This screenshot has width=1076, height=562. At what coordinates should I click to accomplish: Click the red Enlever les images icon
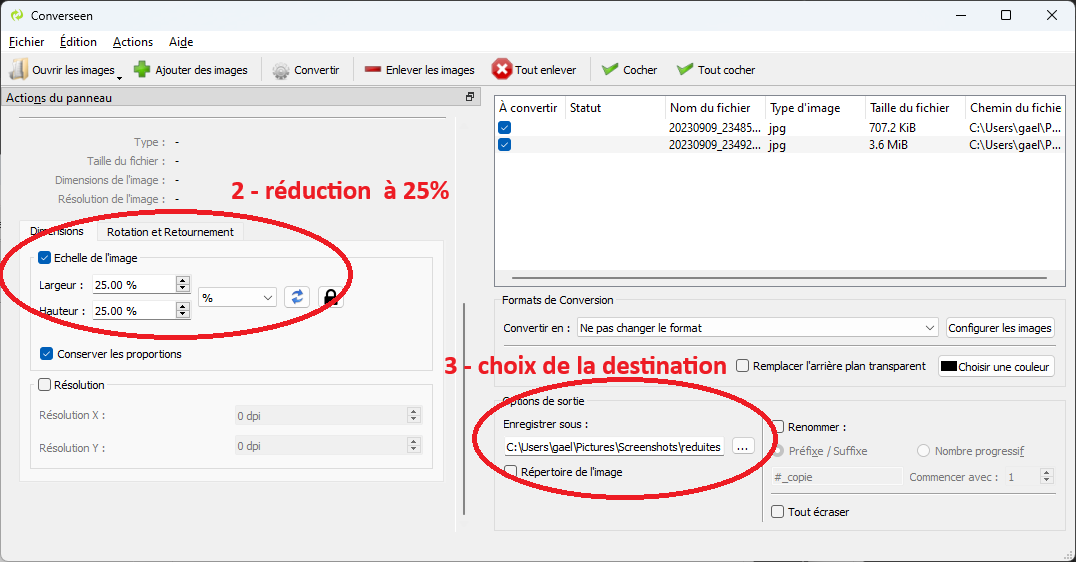pos(373,70)
